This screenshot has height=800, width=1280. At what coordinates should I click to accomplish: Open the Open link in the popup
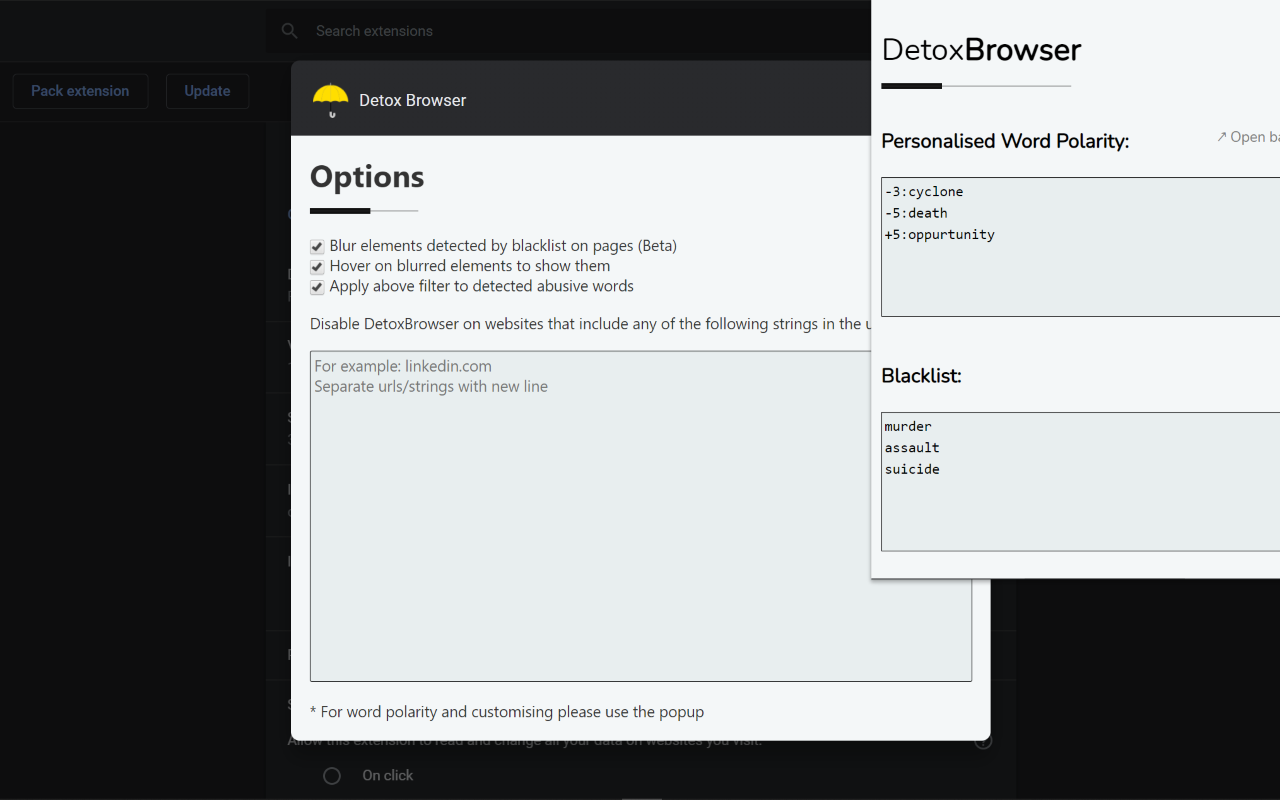pos(1248,137)
